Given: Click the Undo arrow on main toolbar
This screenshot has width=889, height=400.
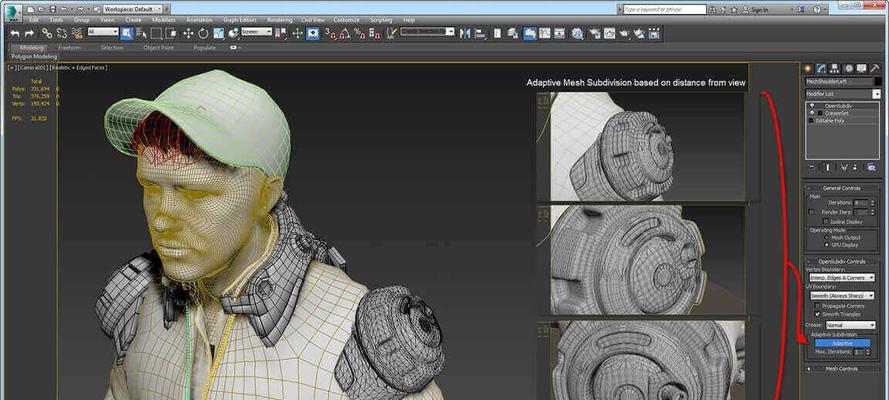Looking at the screenshot, I should pyautogui.click(x=15, y=33).
